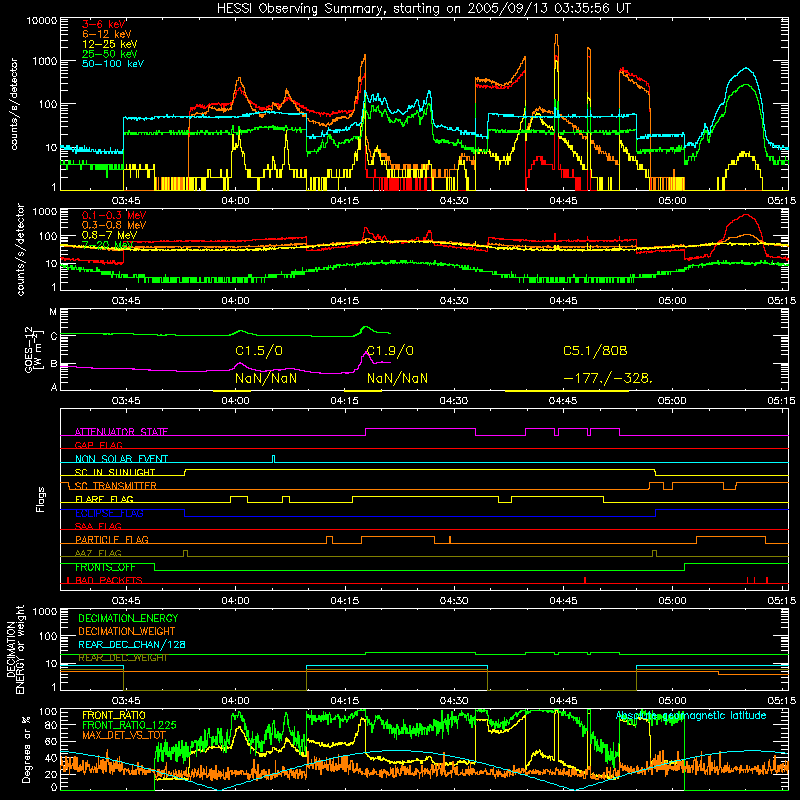Select the 25-50 keV legend label

point(110,54)
